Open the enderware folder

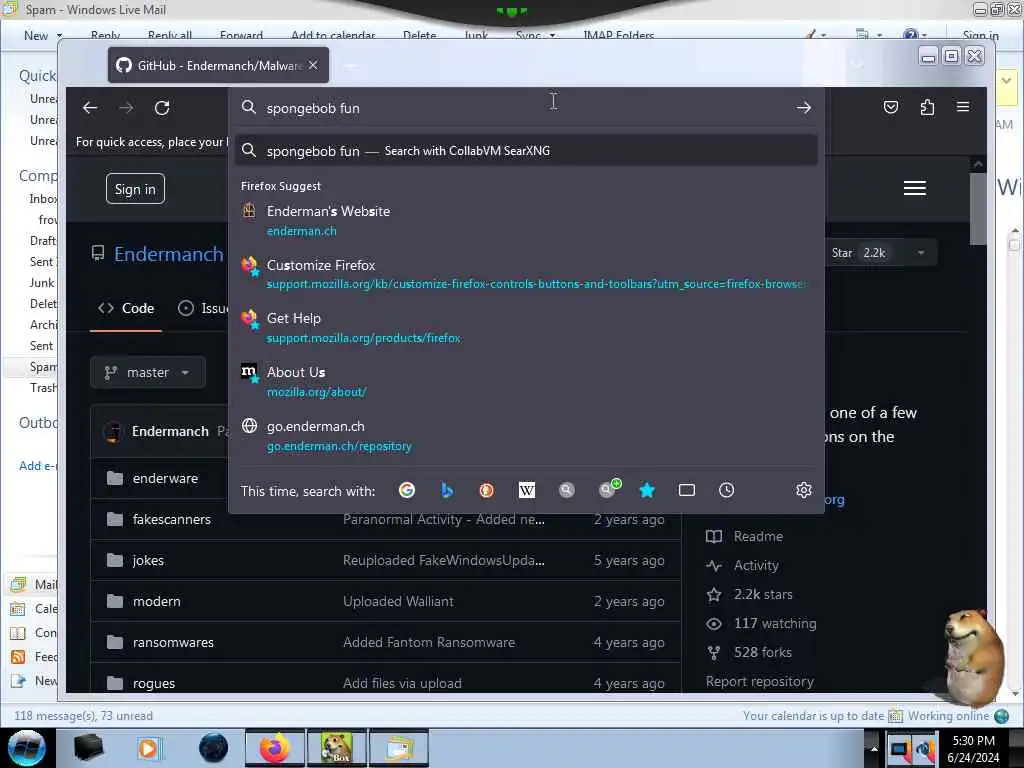165,479
